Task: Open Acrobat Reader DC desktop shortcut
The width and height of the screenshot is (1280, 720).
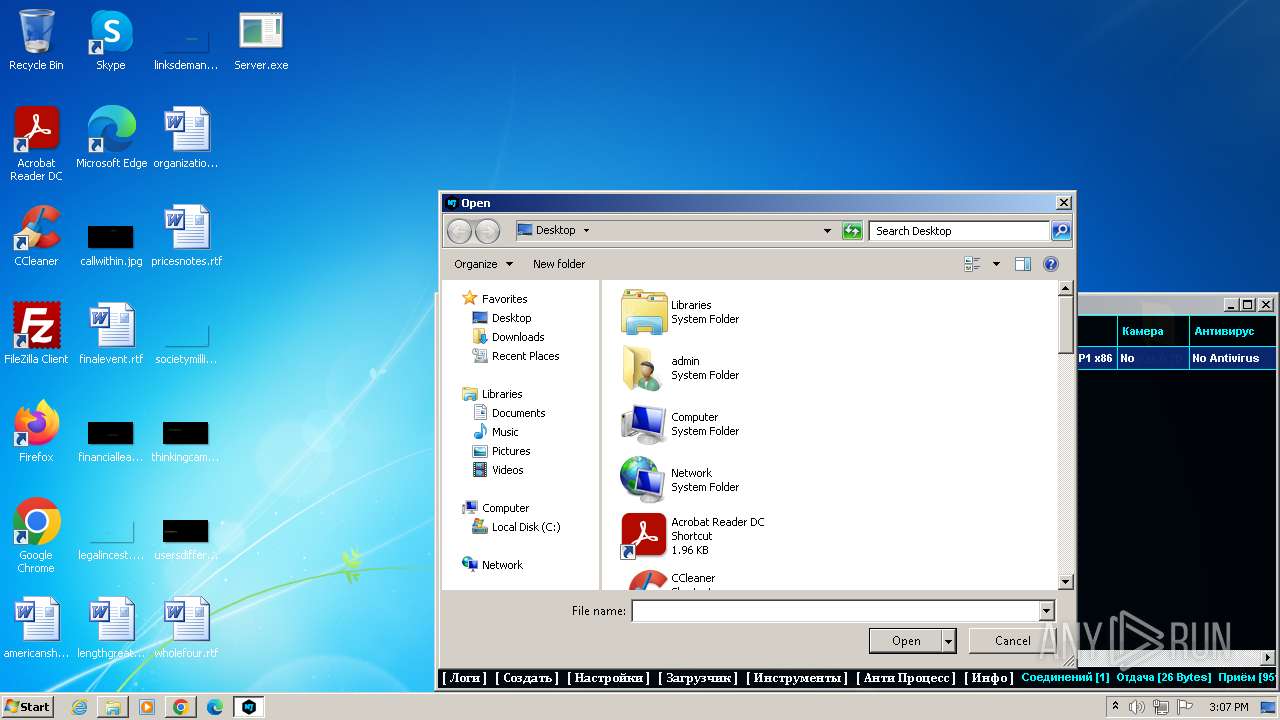Action: tap(36, 144)
